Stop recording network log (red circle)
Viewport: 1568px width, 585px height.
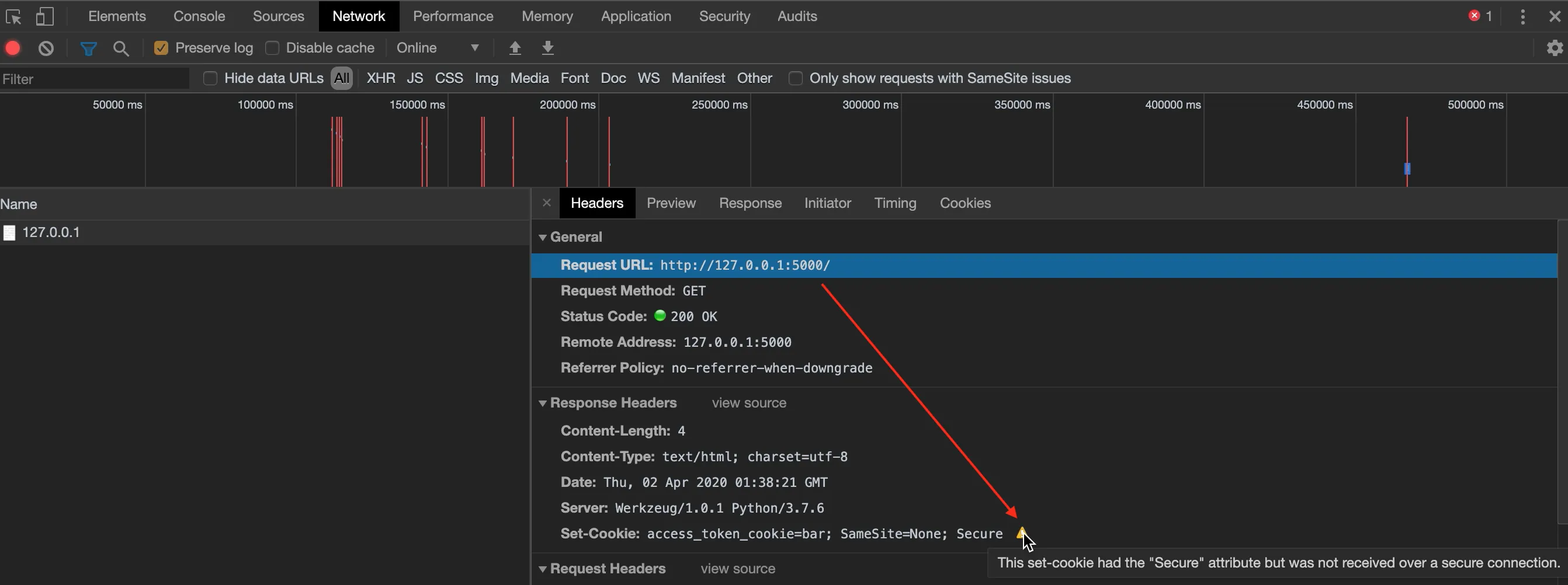(13, 48)
